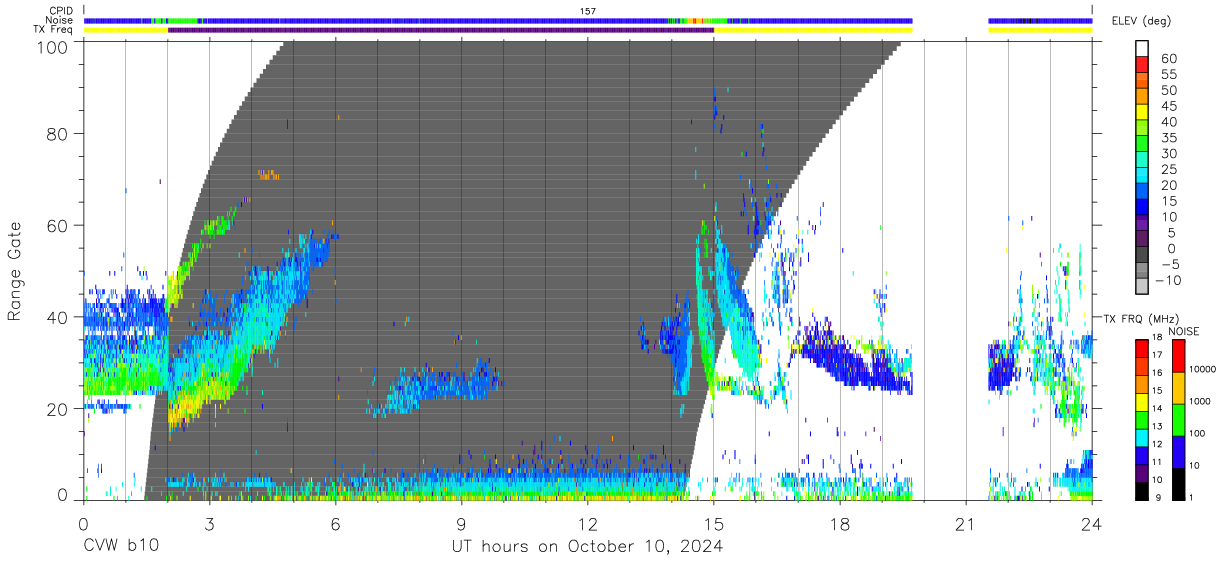Viewport: 1228px width, 567px height.
Task: Click the 3 tick on UT hours axis
Action: pyautogui.click(x=209, y=523)
